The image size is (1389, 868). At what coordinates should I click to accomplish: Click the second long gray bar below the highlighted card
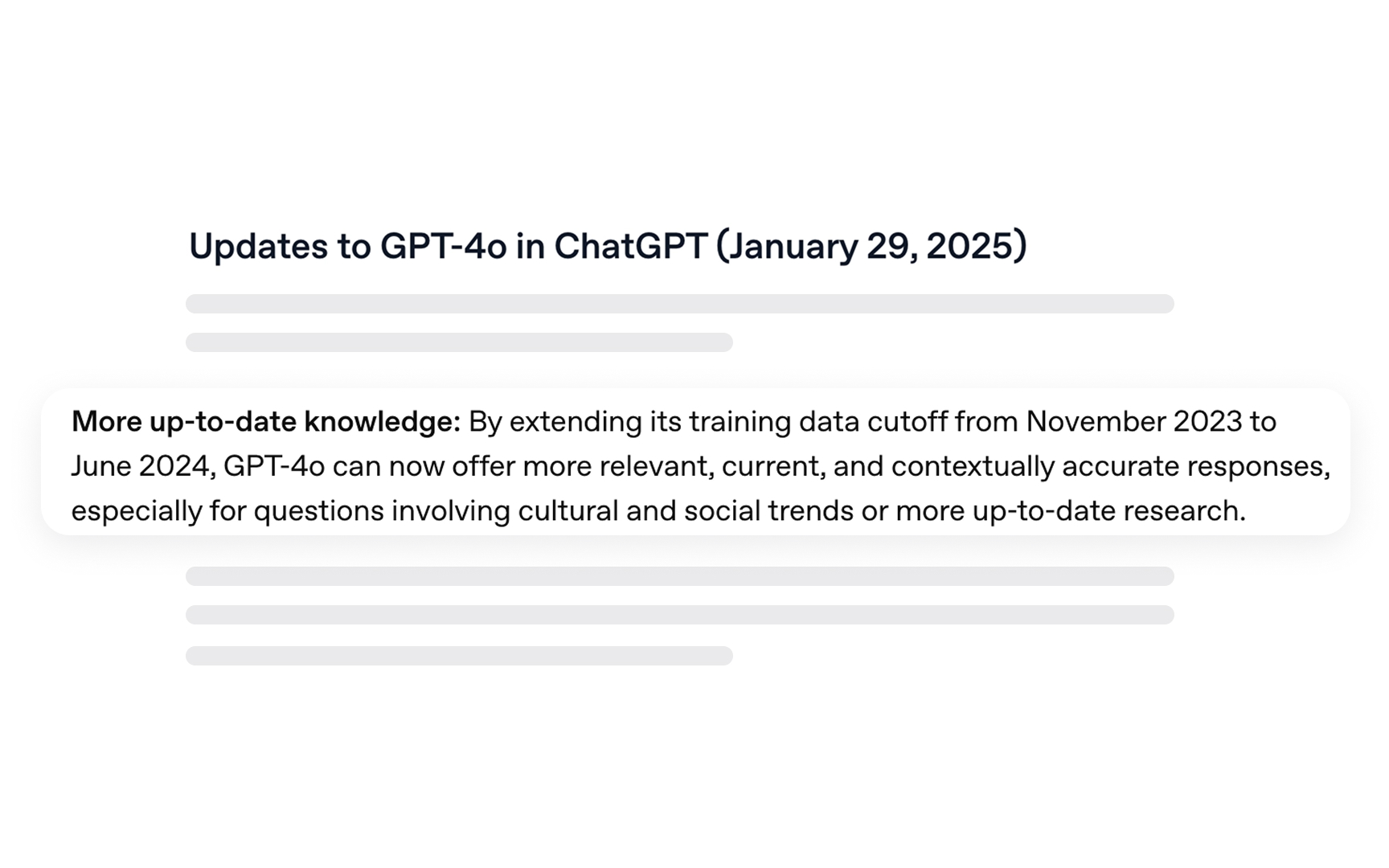(x=680, y=615)
